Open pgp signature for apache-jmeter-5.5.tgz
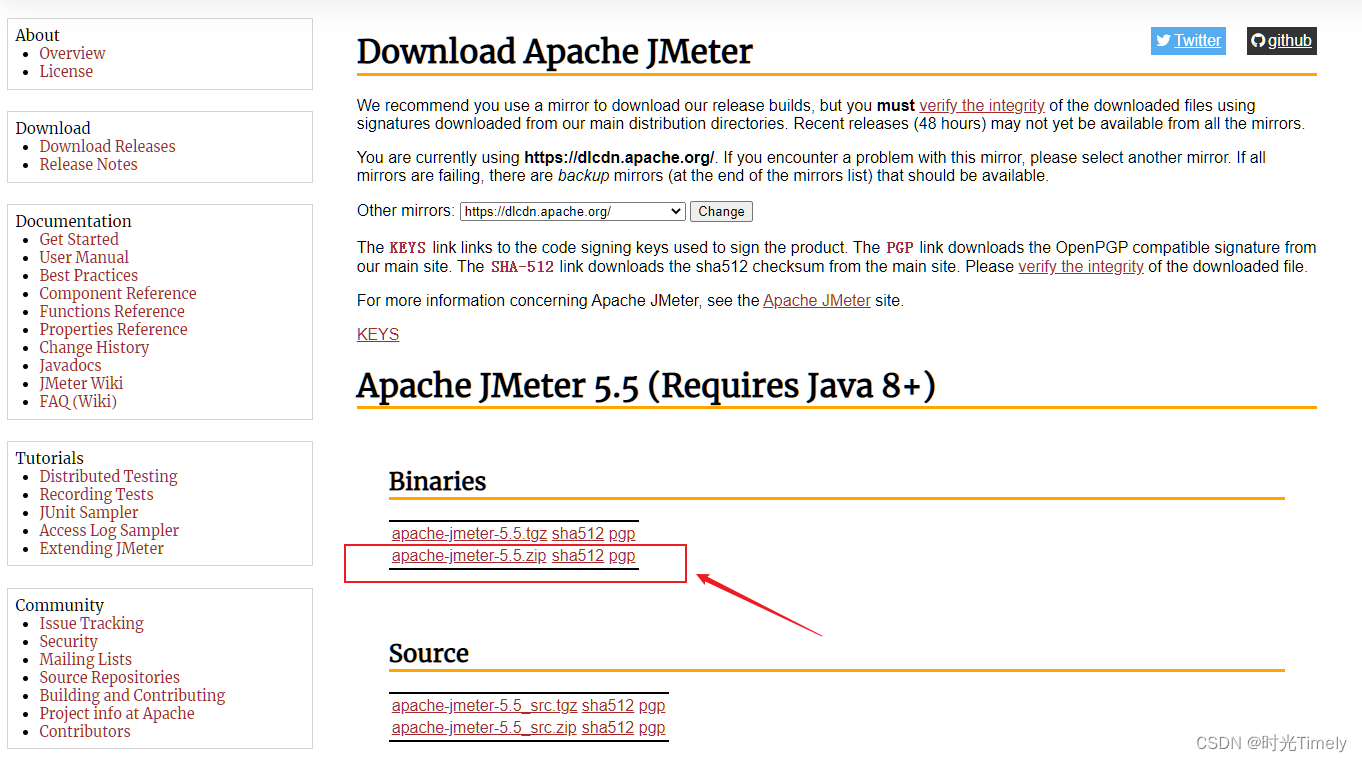Screen dimensions: 1362x762 click(622, 534)
